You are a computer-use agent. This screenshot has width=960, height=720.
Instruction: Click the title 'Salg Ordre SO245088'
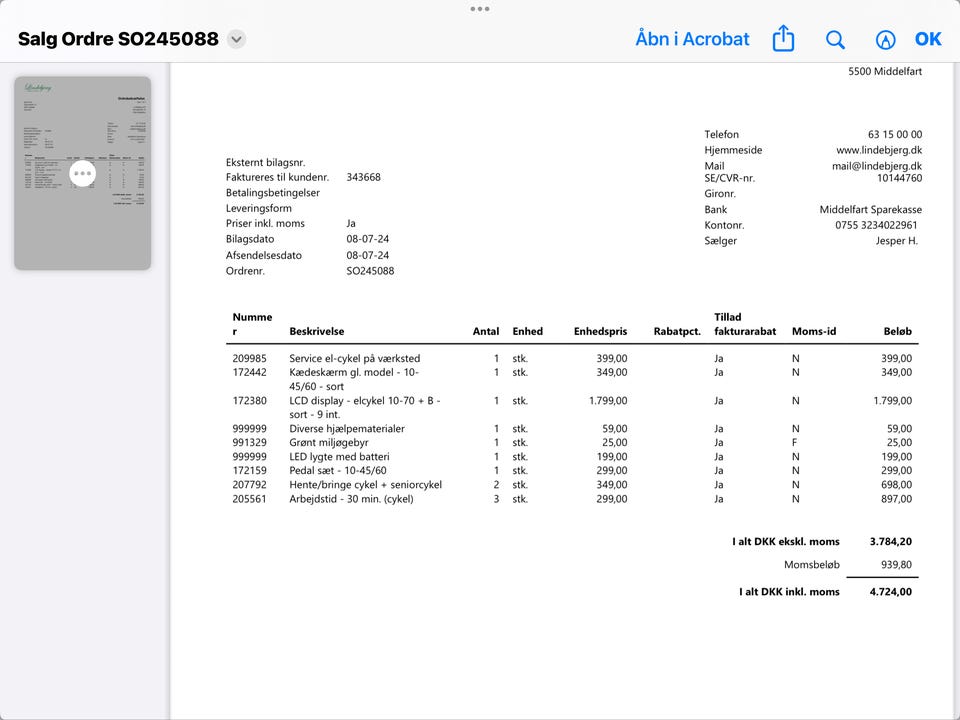click(118, 39)
